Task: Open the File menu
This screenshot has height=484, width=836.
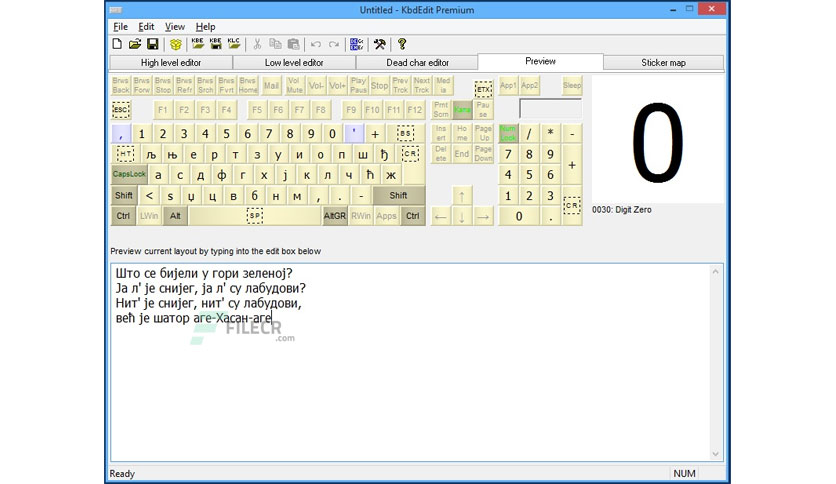Action: point(120,27)
